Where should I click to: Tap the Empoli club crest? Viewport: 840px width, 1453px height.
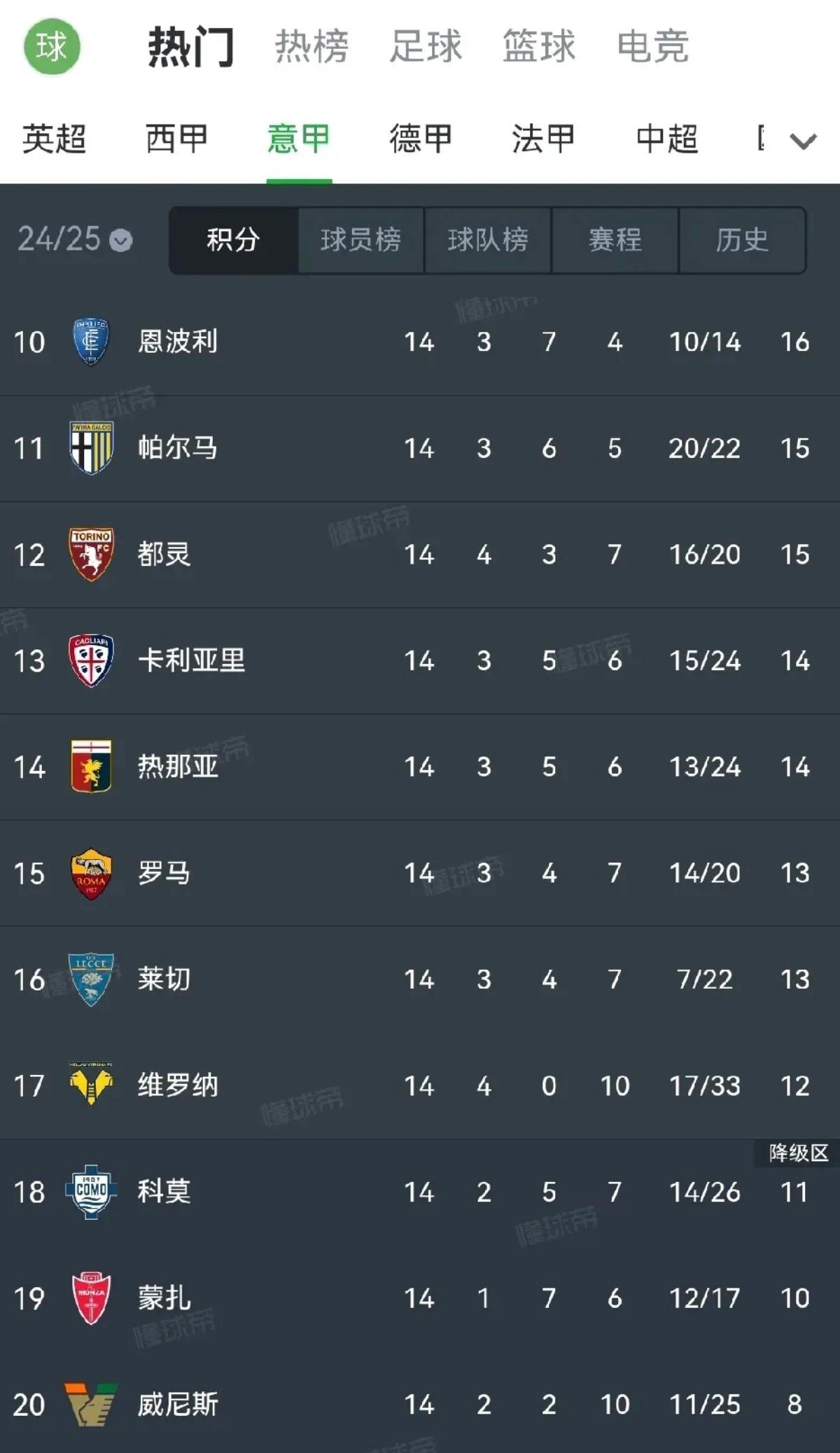[91, 342]
